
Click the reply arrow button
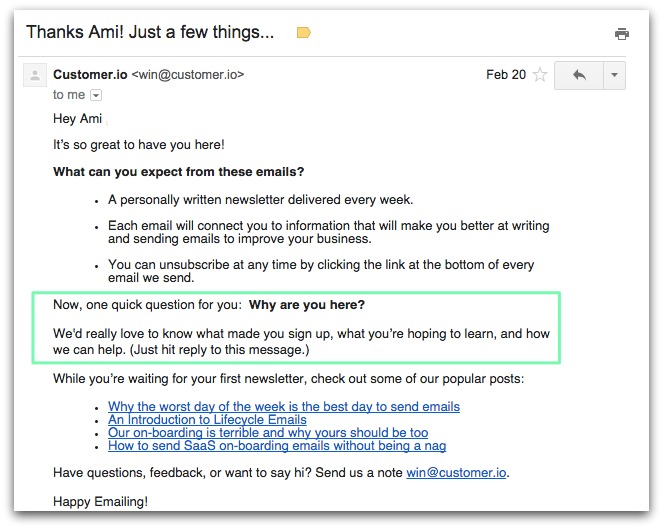(579, 75)
